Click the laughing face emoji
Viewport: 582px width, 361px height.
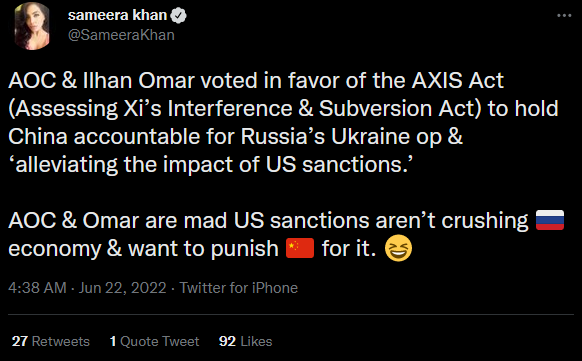tap(398, 248)
